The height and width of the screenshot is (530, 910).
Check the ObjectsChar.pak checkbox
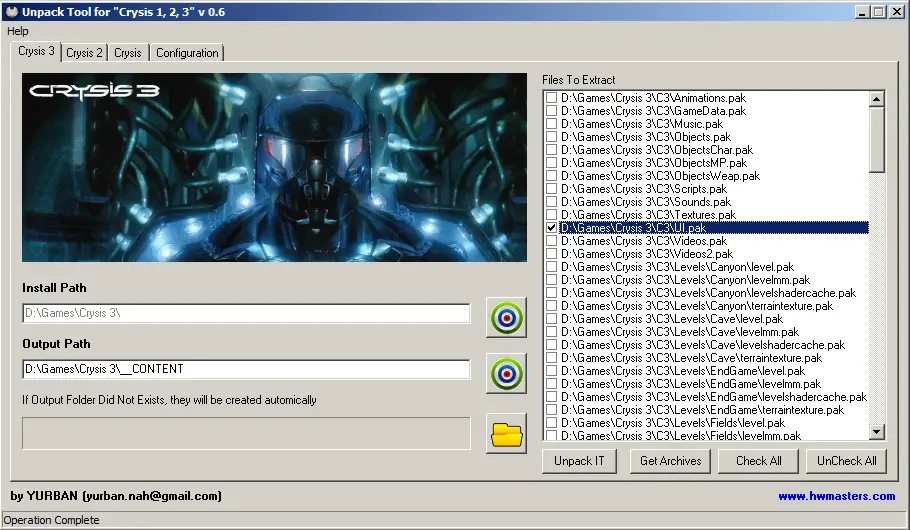click(x=551, y=150)
